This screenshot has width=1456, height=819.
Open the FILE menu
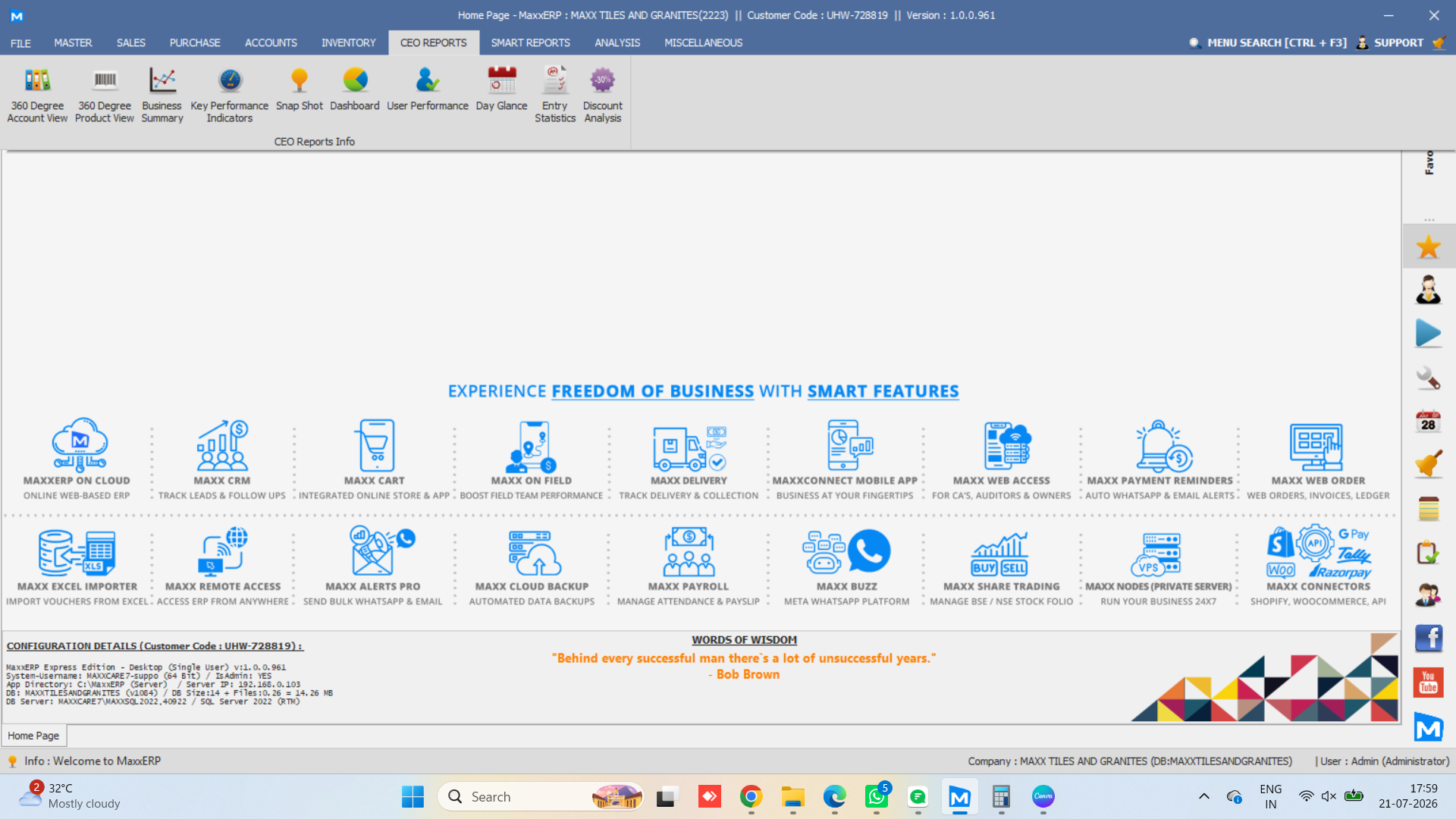pyautogui.click(x=20, y=43)
